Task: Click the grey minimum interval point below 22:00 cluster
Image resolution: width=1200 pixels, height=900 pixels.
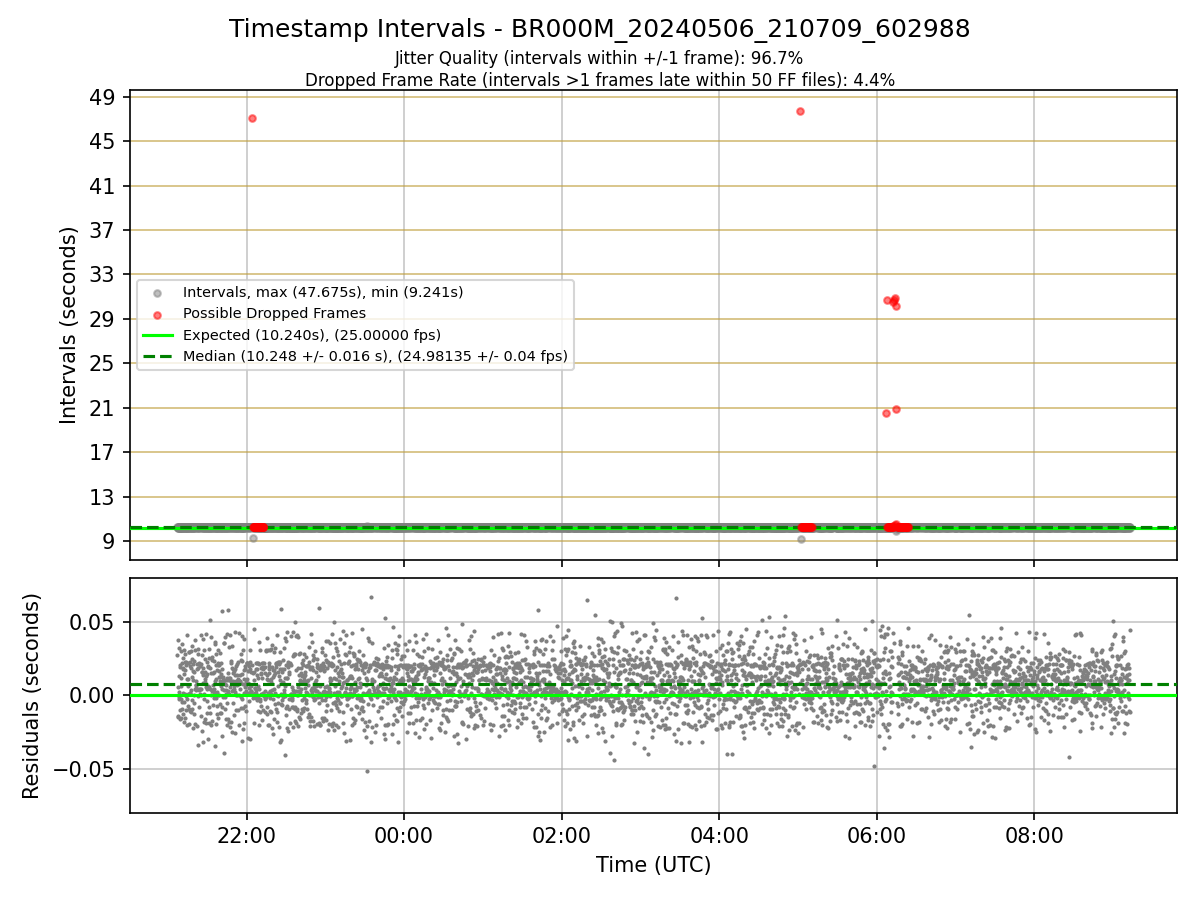Action: [x=253, y=538]
